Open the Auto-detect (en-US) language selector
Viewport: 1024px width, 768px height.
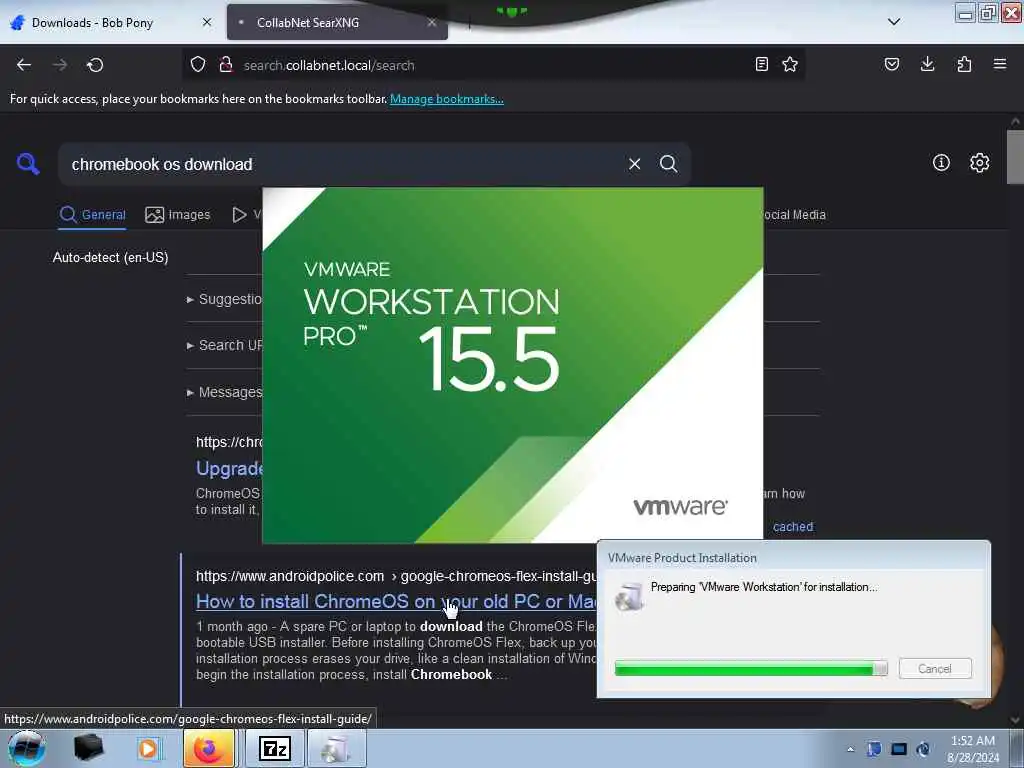[110, 257]
